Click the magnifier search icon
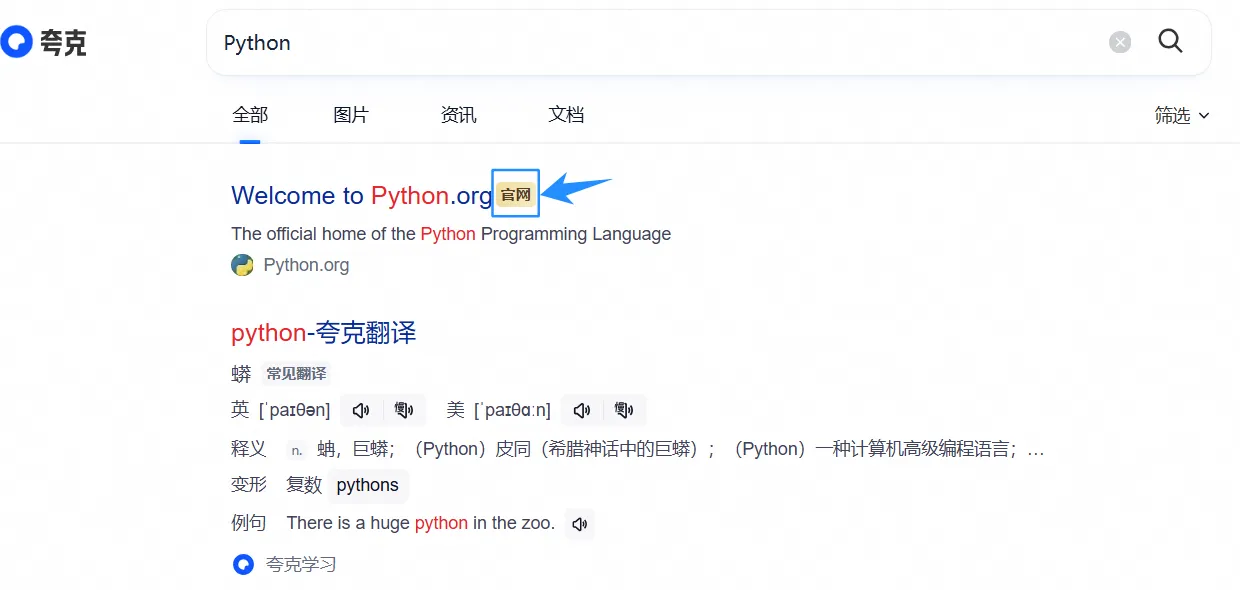Screen dimensions: 1240x590 1170,41
